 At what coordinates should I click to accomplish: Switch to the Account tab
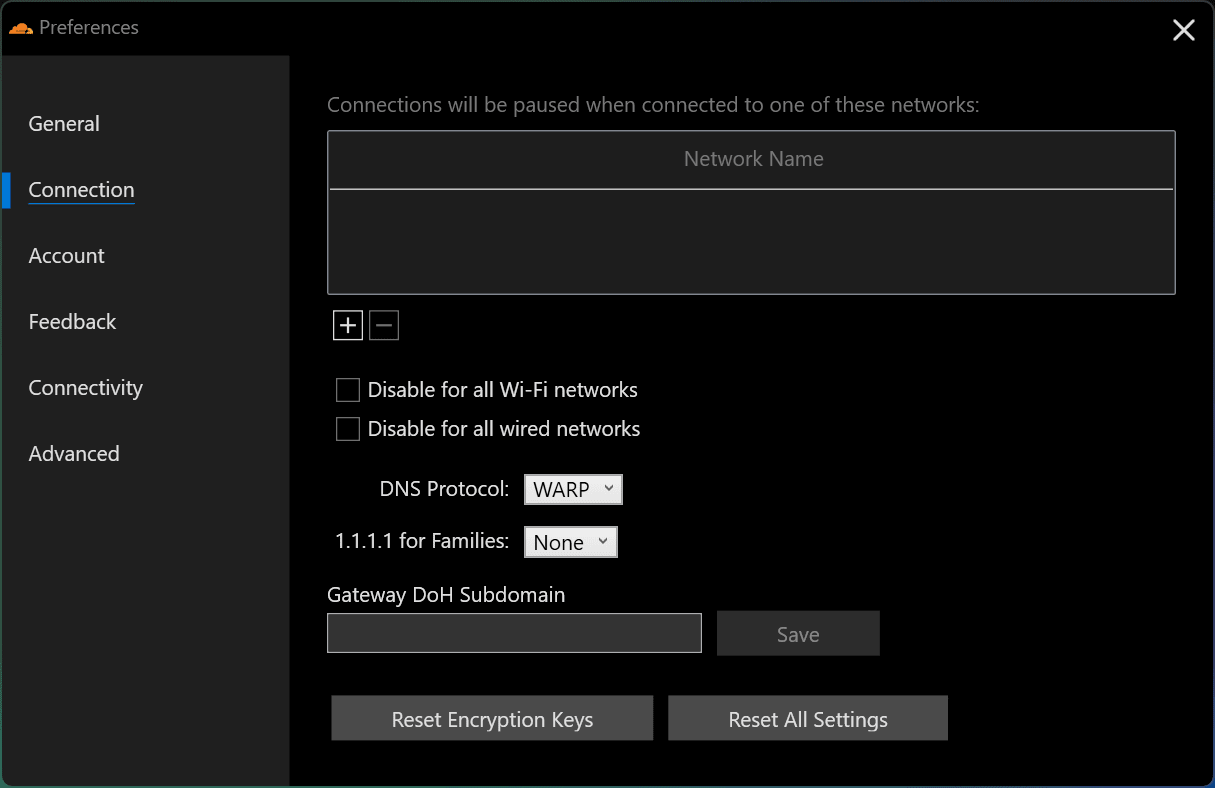pos(66,256)
